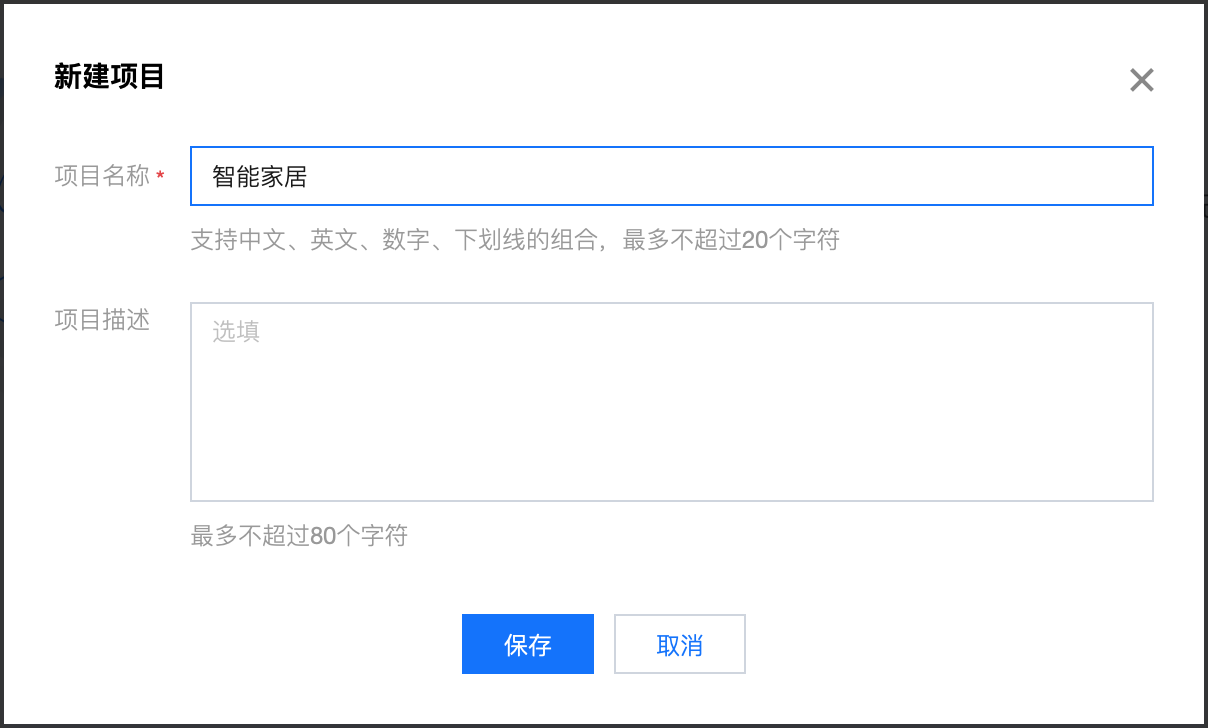The height and width of the screenshot is (728, 1208).
Task: Close the 新建项目 dialog with the X icon
Action: point(1141,80)
